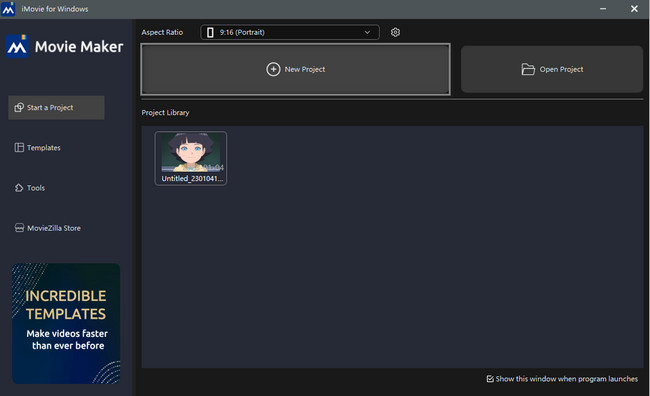The image size is (650, 396).
Task: Close the iMovie for Windows window
Action: pos(634,9)
